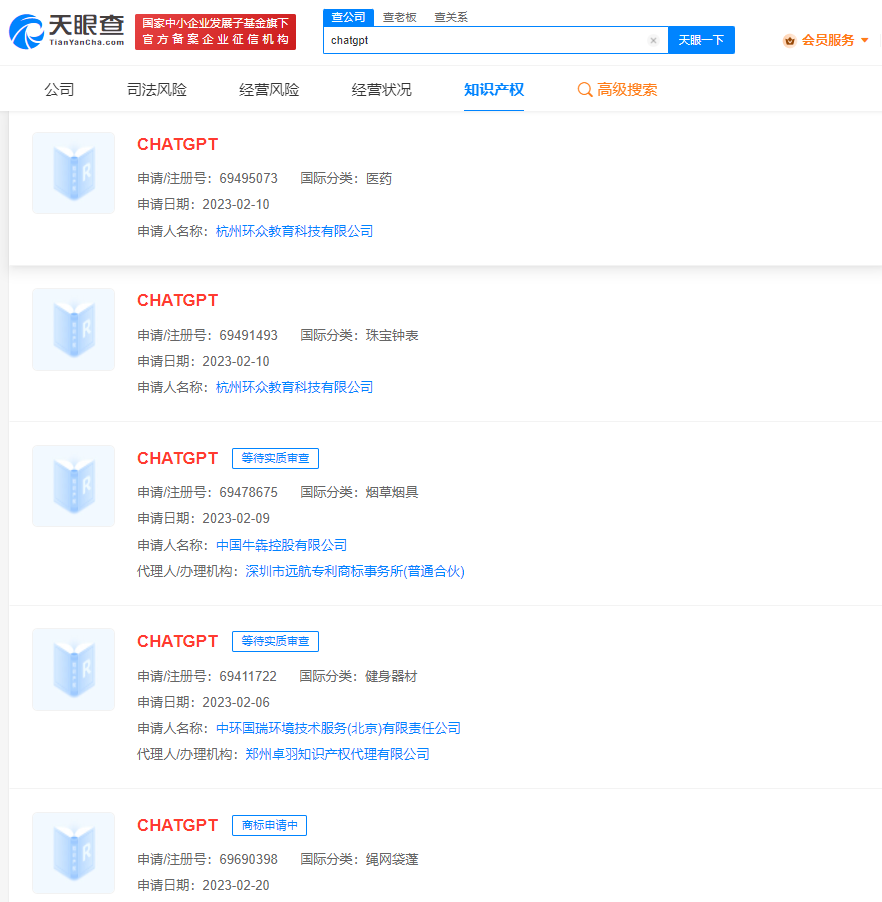
Task: Click the red 官方备案企业征信机构 banner
Action: (215, 32)
